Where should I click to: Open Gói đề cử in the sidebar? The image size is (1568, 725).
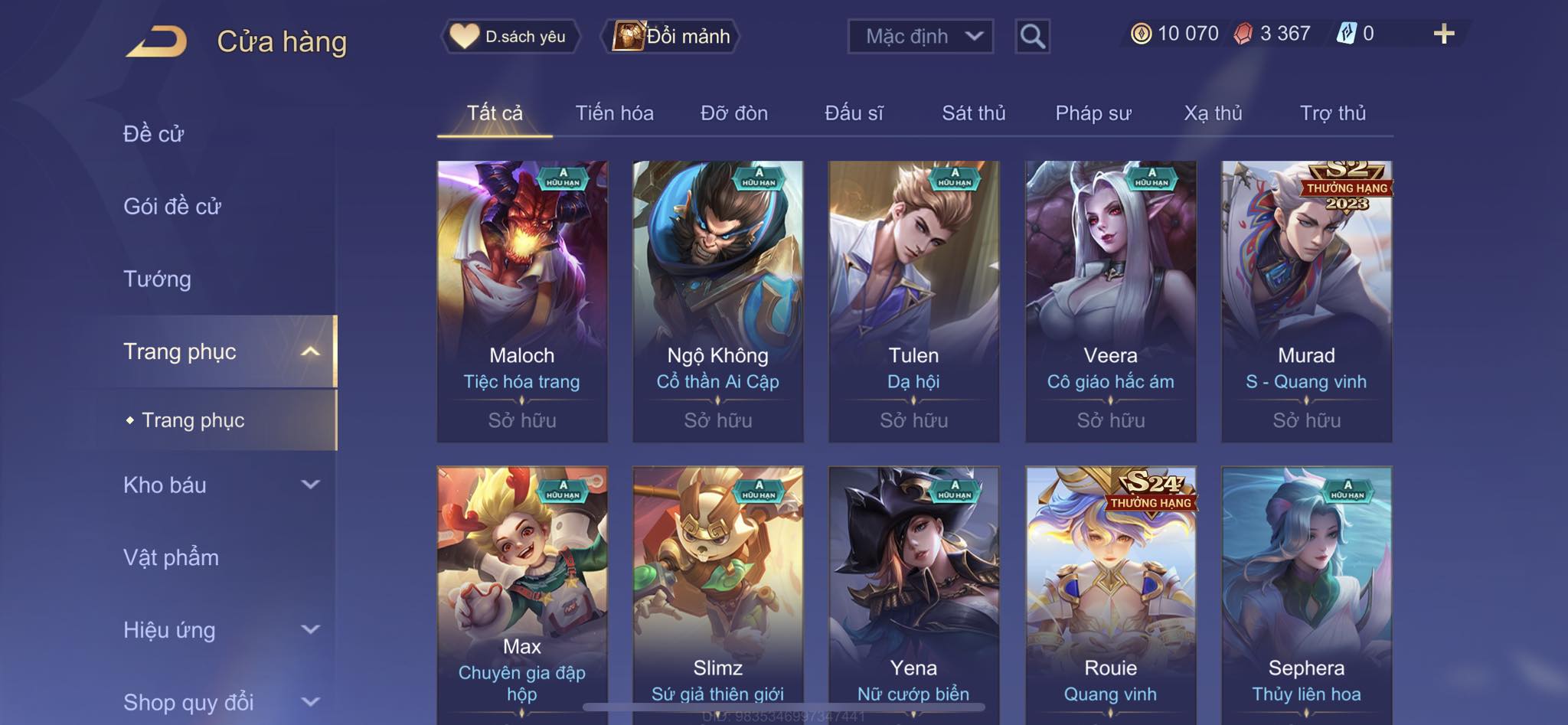point(172,206)
